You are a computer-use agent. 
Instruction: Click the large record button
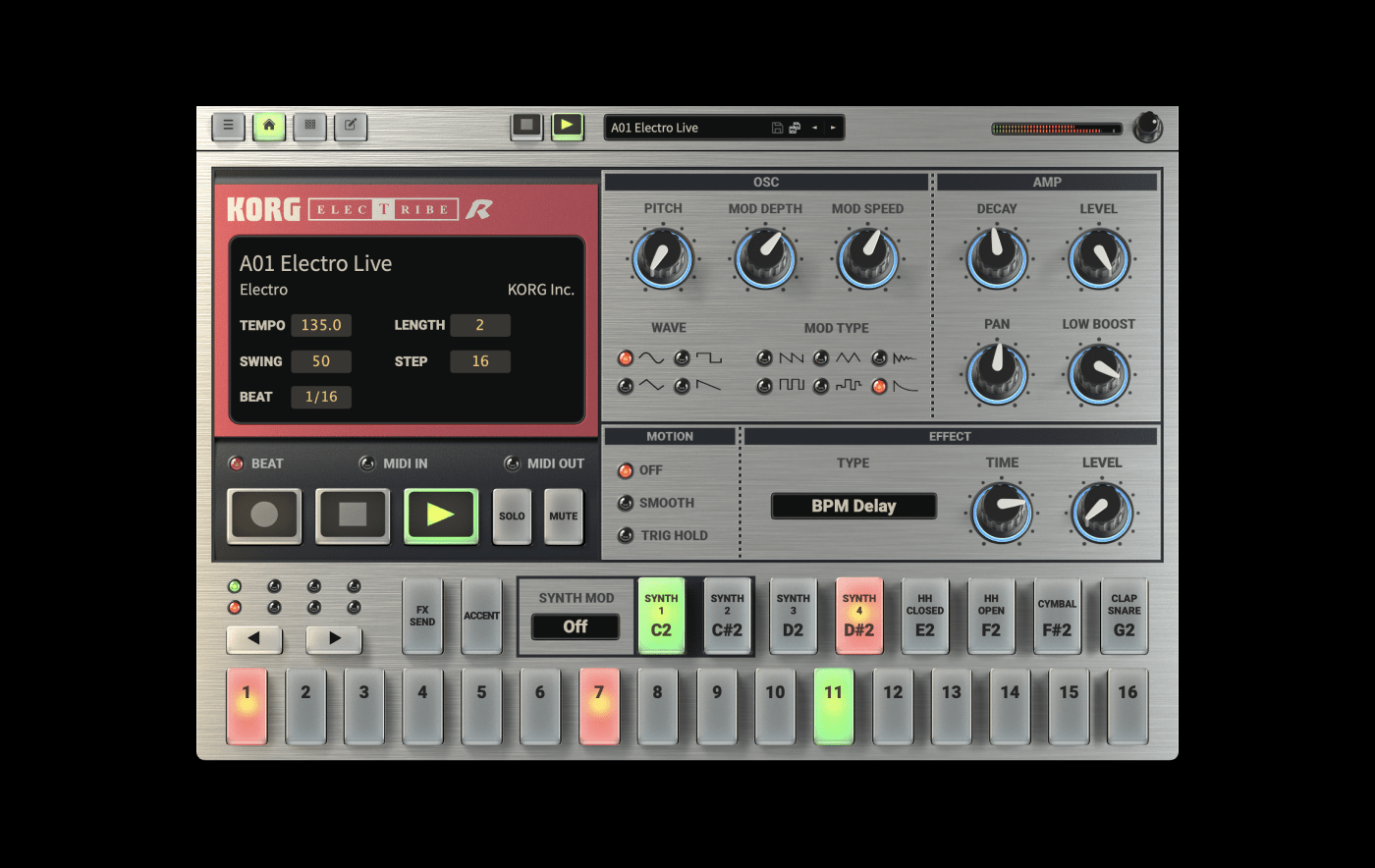tap(264, 515)
